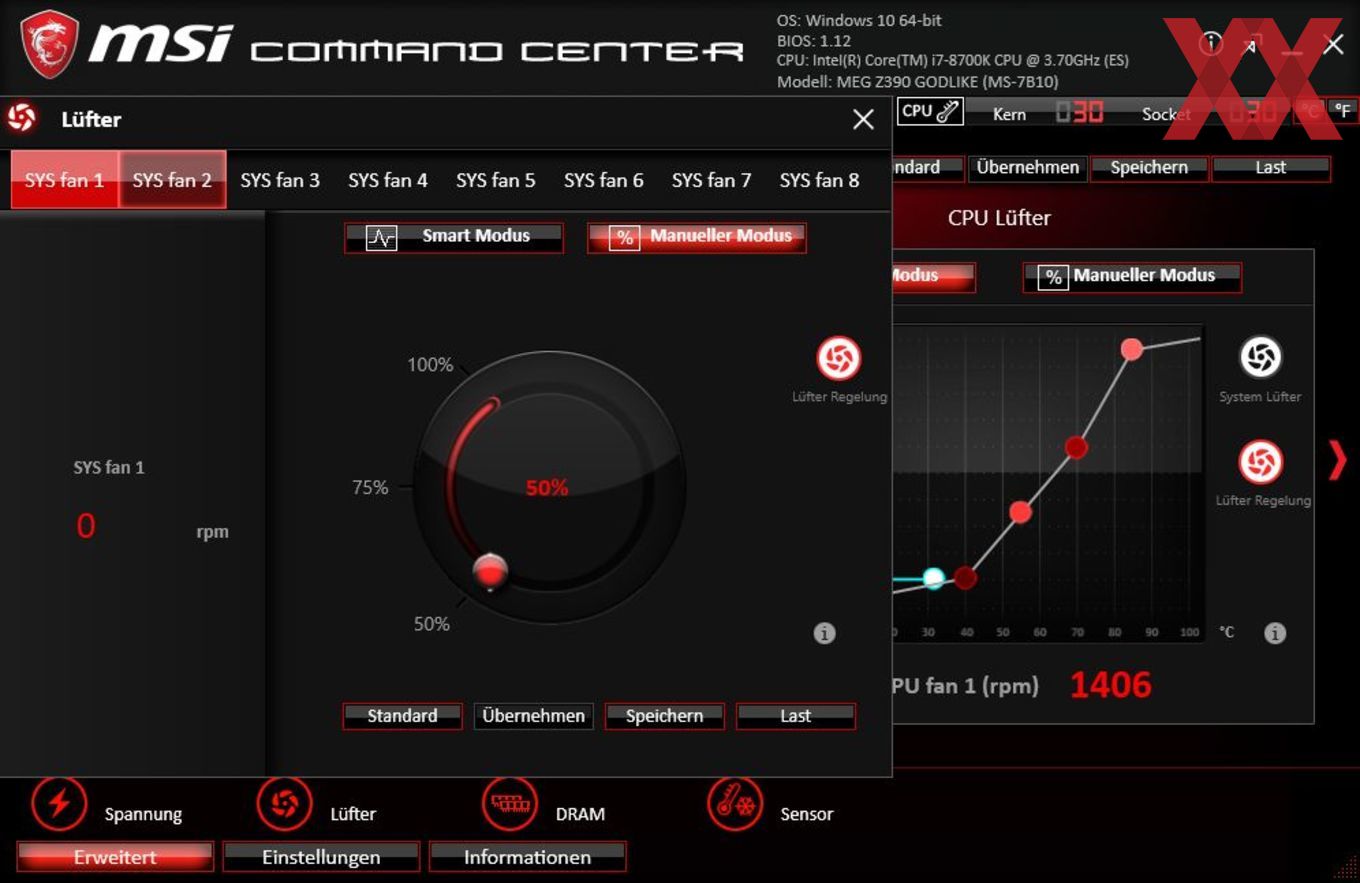Open the System Lüfter icon

coord(1260,358)
